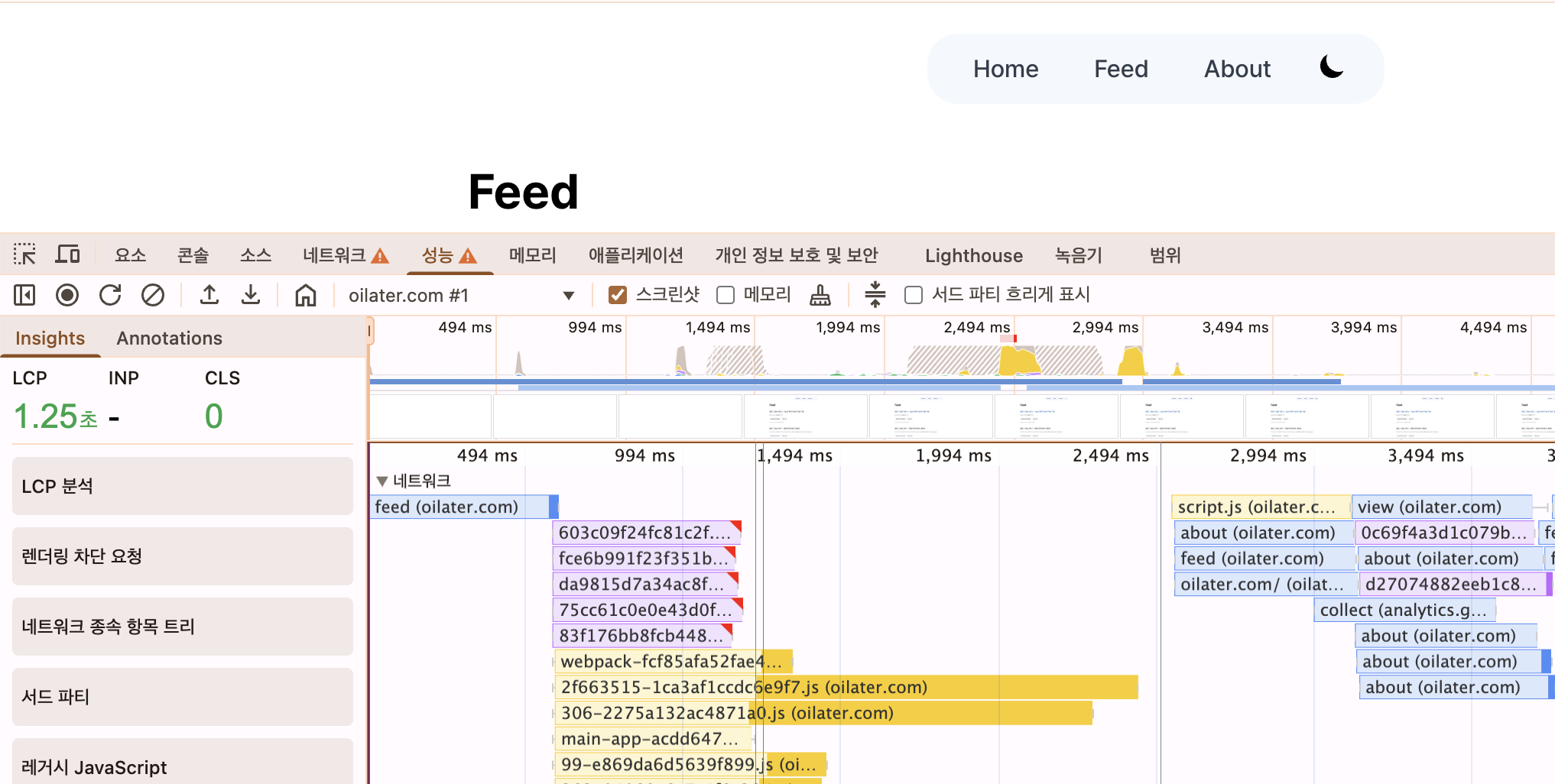Select the 성능 tab
This screenshot has width=1555, height=784.
coord(450,255)
